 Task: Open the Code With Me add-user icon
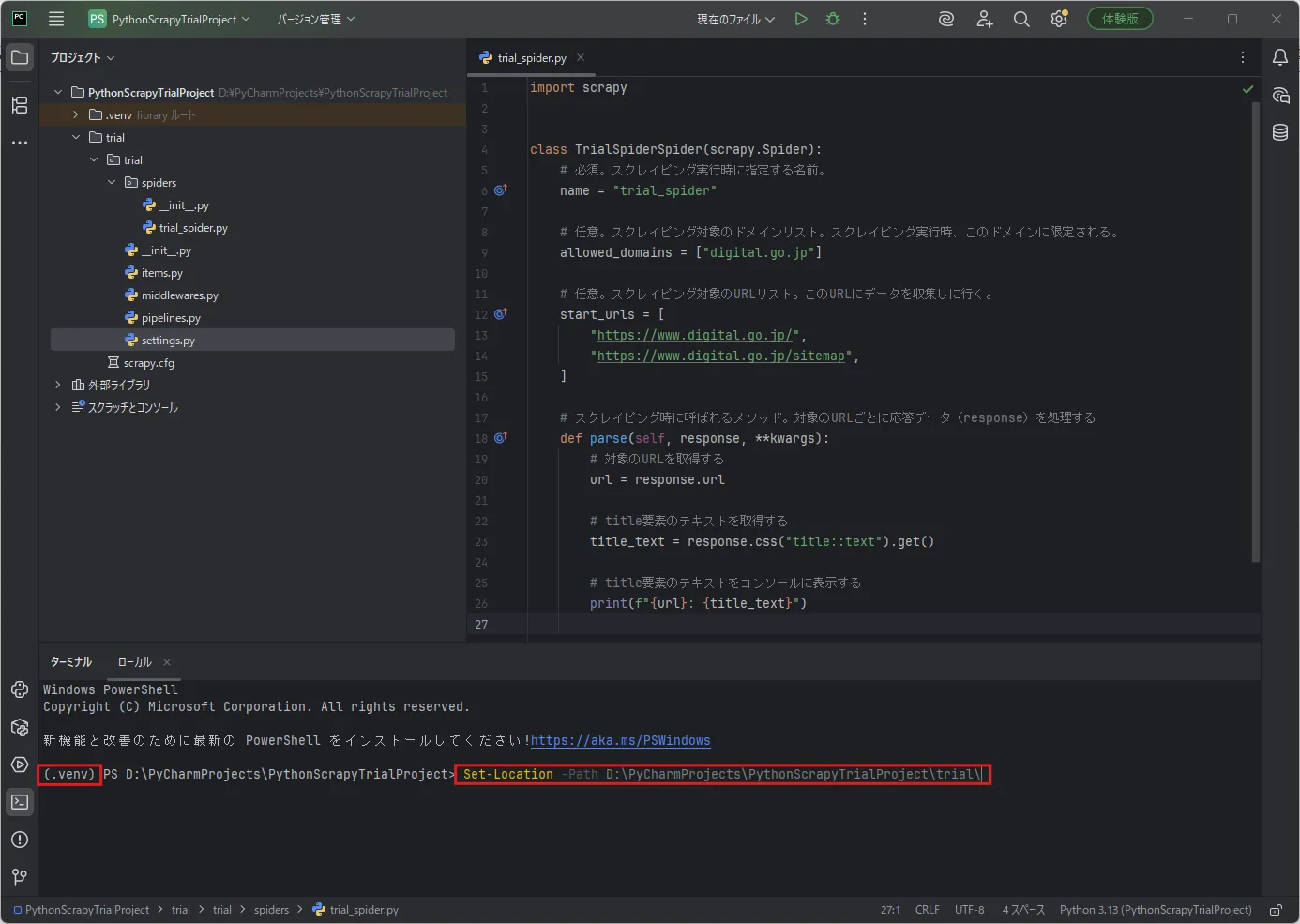coord(984,19)
